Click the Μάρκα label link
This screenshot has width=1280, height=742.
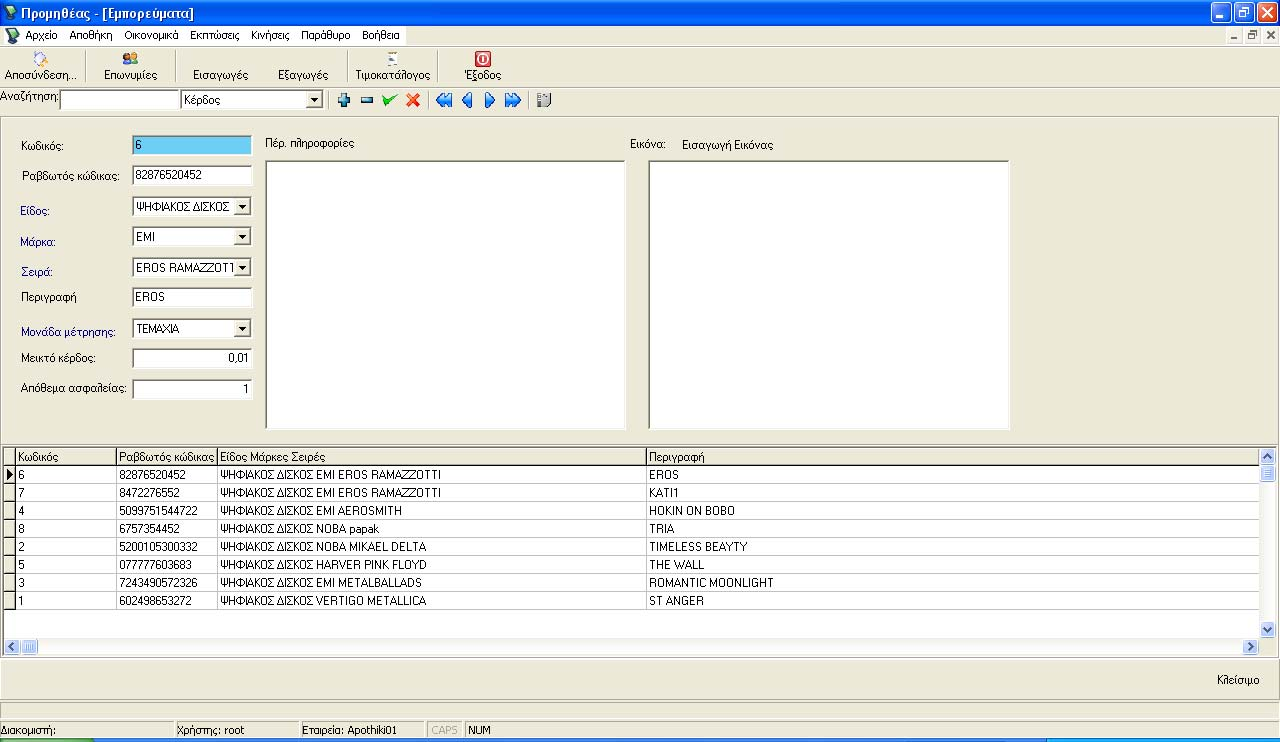[38, 242]
